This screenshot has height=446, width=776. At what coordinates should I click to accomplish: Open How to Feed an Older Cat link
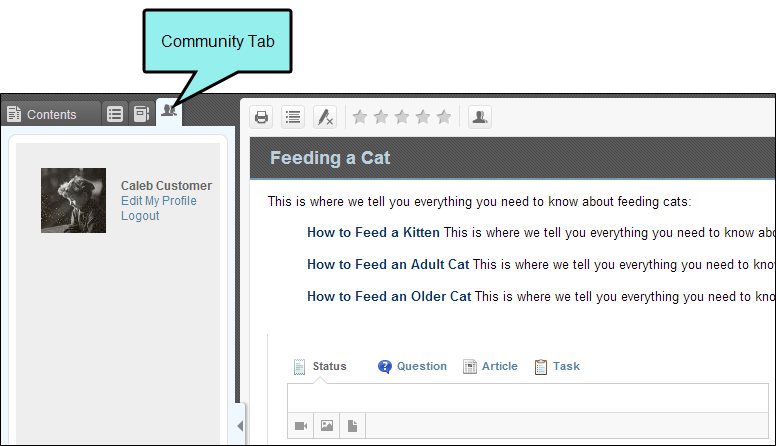pyautogui.click(x=389, y=297)
